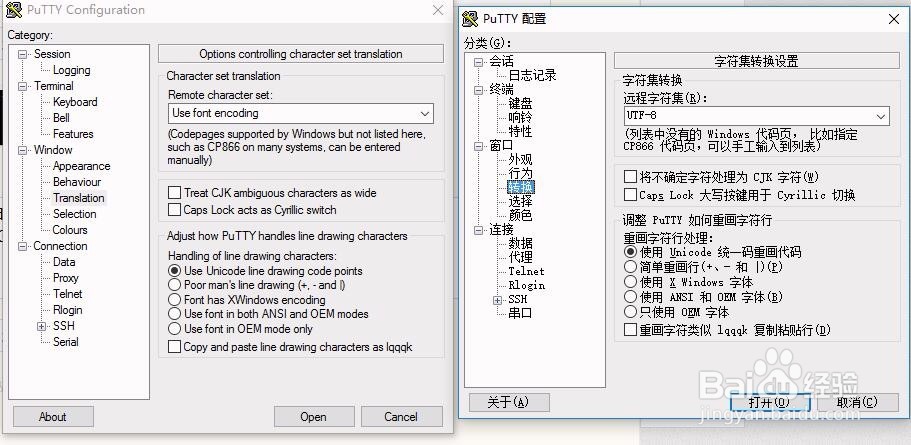Select 代理 in Chinese tree
Screen dimensions: 911x445
(520, 257)
